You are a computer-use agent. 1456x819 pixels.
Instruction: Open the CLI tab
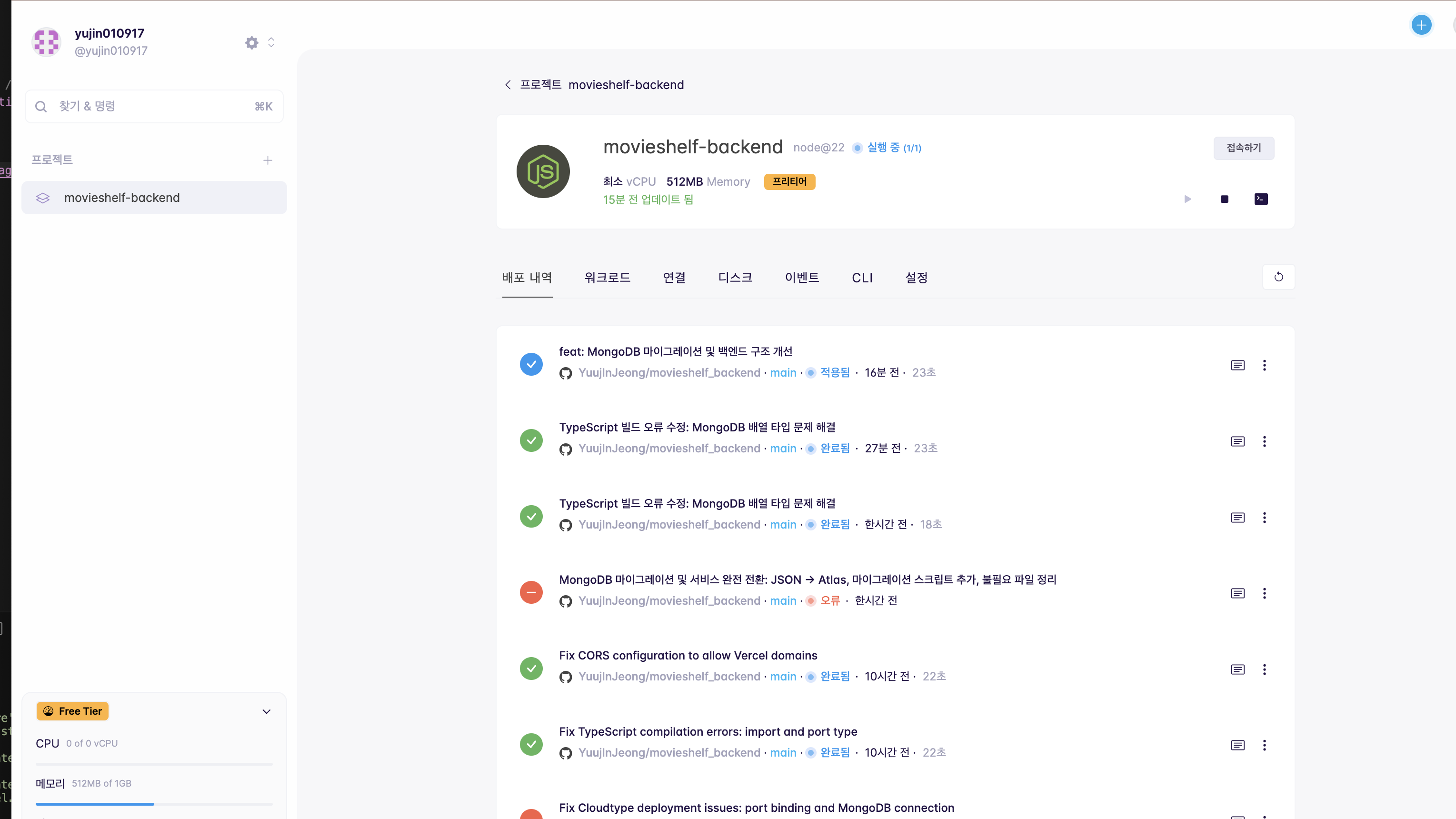(x=862, y=278)
